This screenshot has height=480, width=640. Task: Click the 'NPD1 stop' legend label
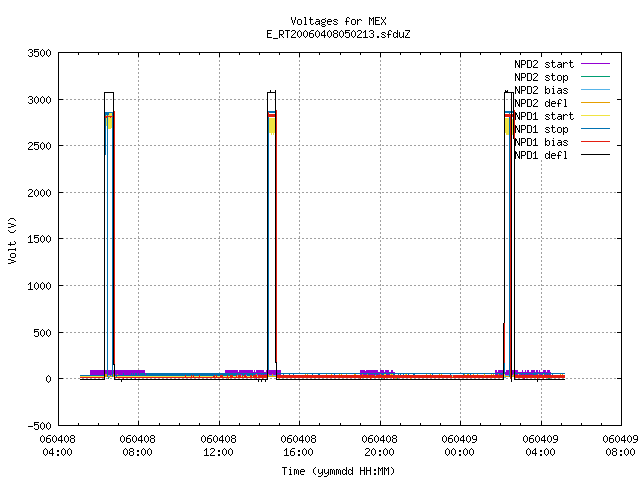coord(541,129)
